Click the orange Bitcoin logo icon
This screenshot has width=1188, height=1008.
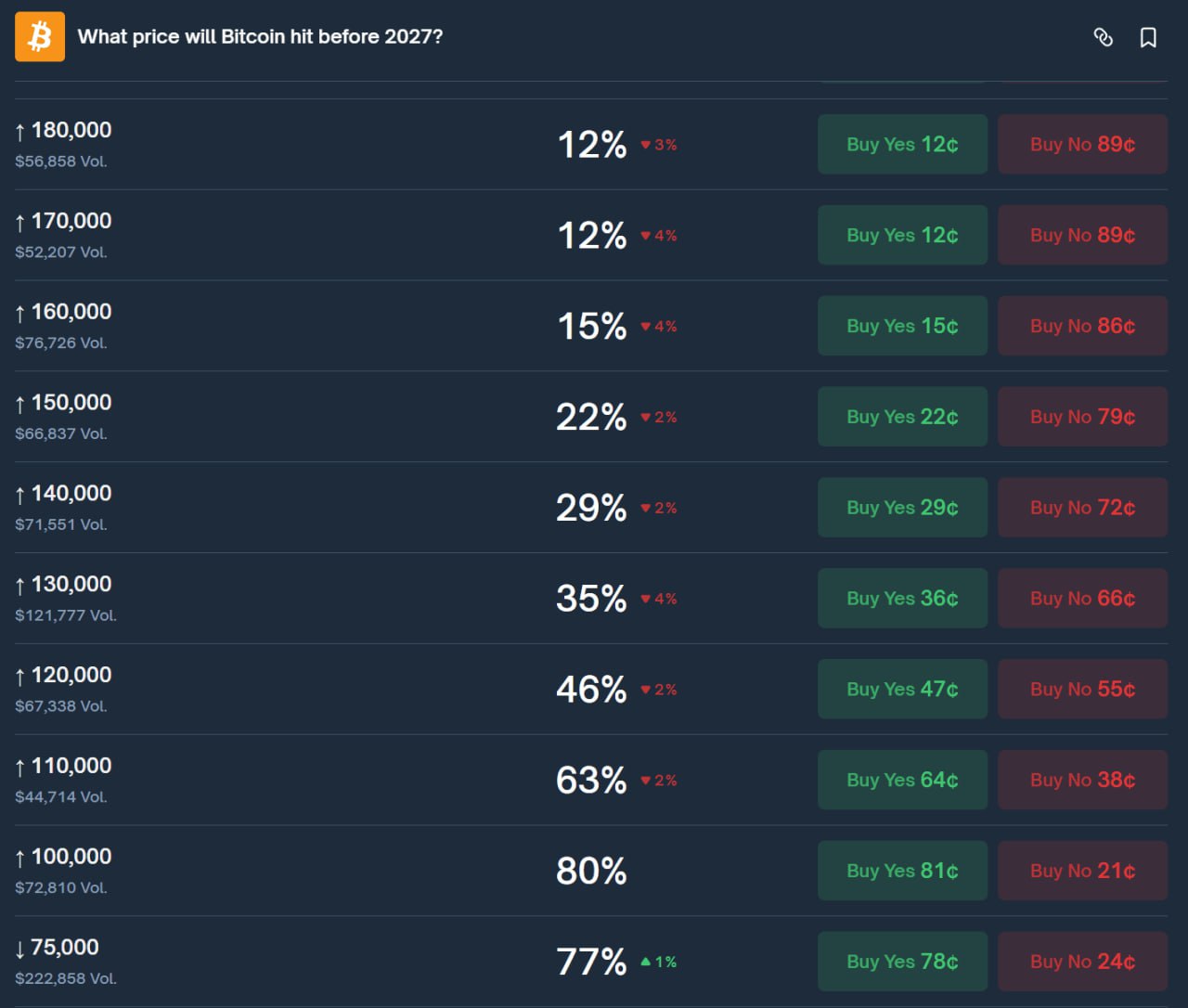(x=40, y=37)
